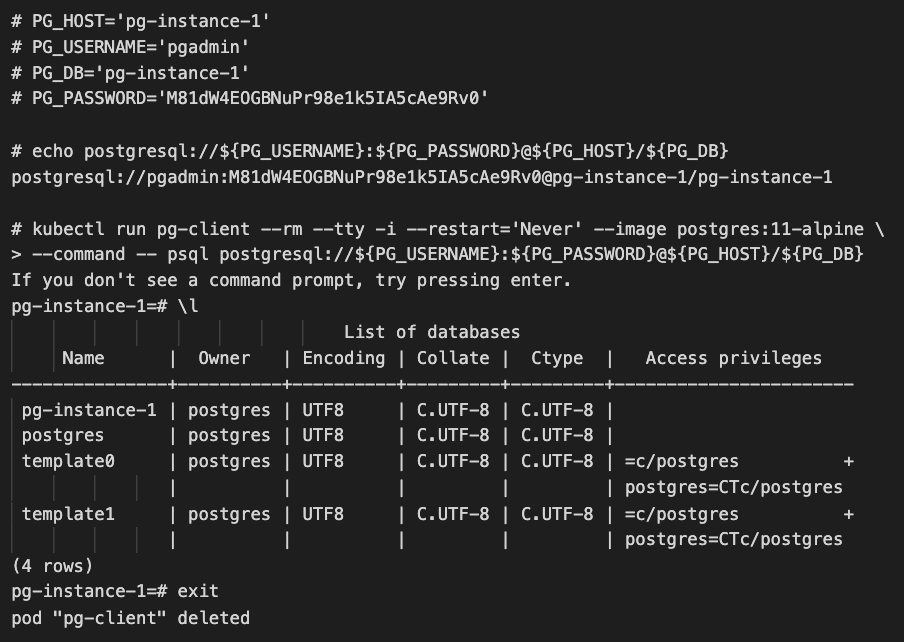The width and height of the screenshot is (904, 642).
Task: Click the echoed pgadmin connection string output
Action: point(422,177)
